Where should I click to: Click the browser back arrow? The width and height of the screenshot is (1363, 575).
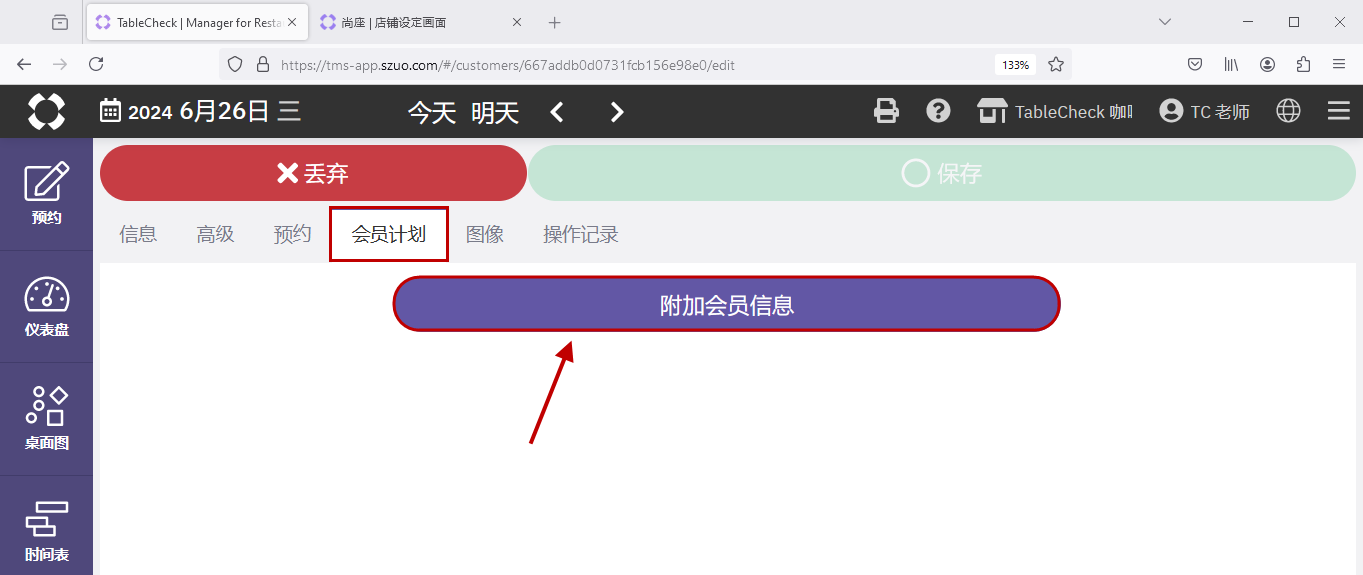click(24, 64)
